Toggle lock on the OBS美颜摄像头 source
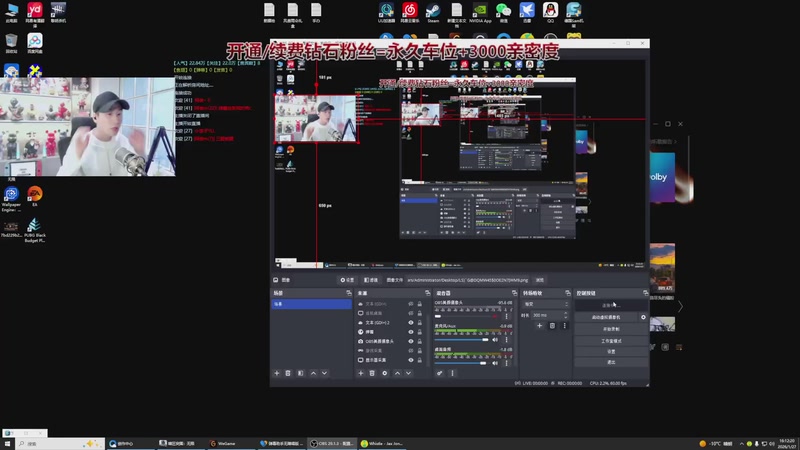Screen dimensions: 800x450 click(420, 341)
